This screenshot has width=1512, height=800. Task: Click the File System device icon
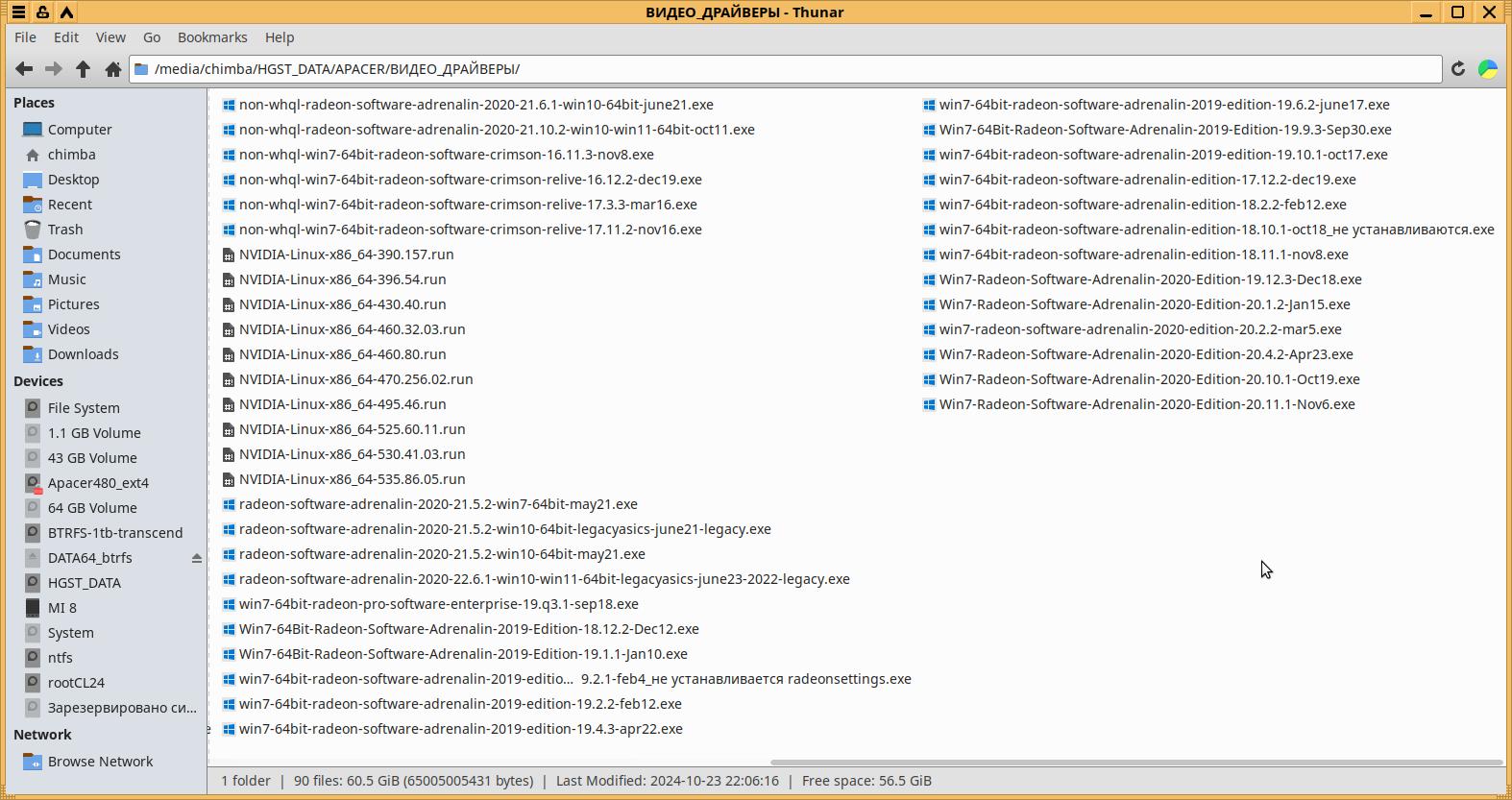tap(33, 408)
